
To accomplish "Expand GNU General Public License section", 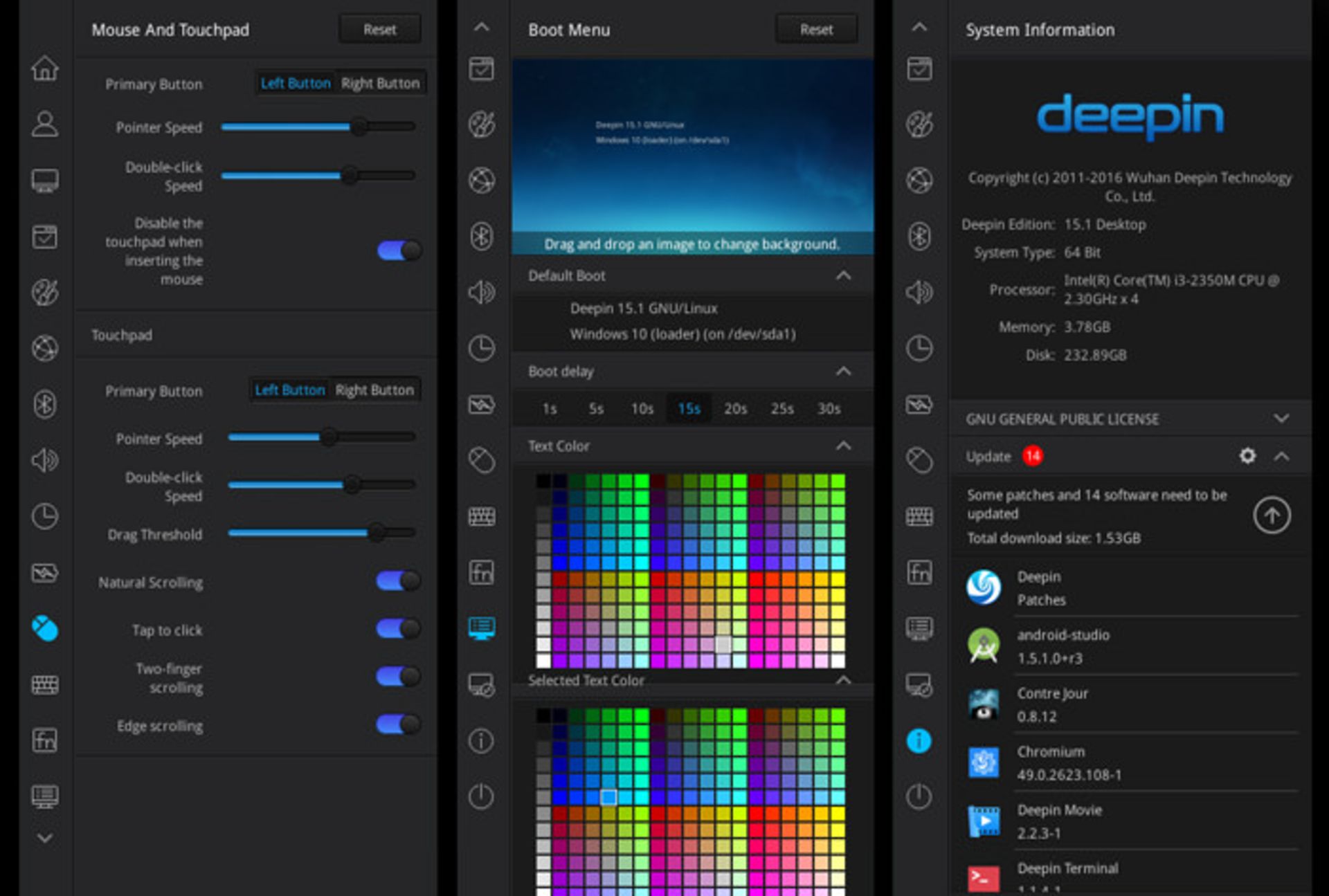I will [x=1281, y=419].
